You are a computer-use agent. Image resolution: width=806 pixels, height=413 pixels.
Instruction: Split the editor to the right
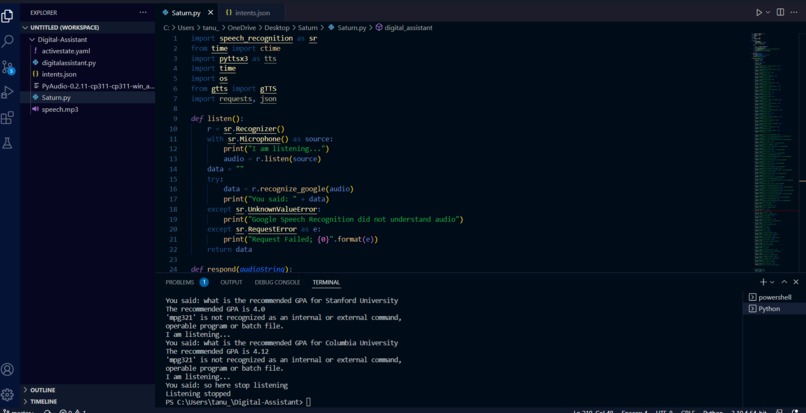(x=780, y=12)
